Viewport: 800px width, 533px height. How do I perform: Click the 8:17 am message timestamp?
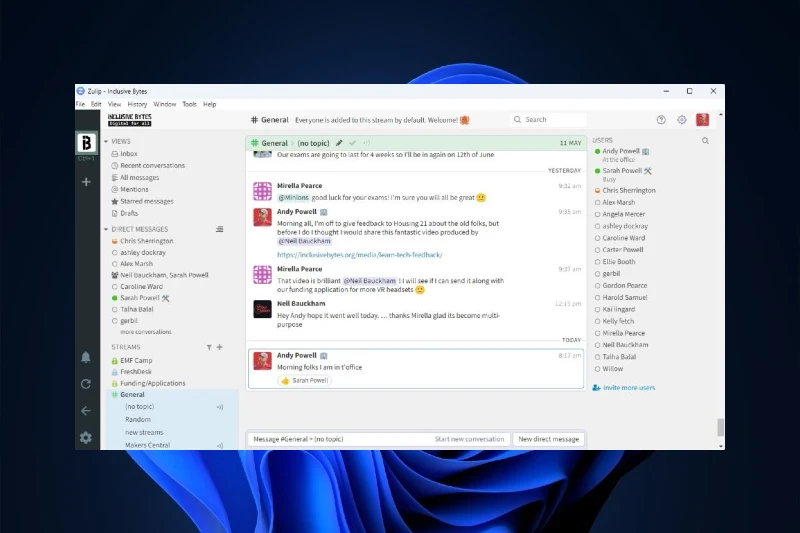coord(570,356)
